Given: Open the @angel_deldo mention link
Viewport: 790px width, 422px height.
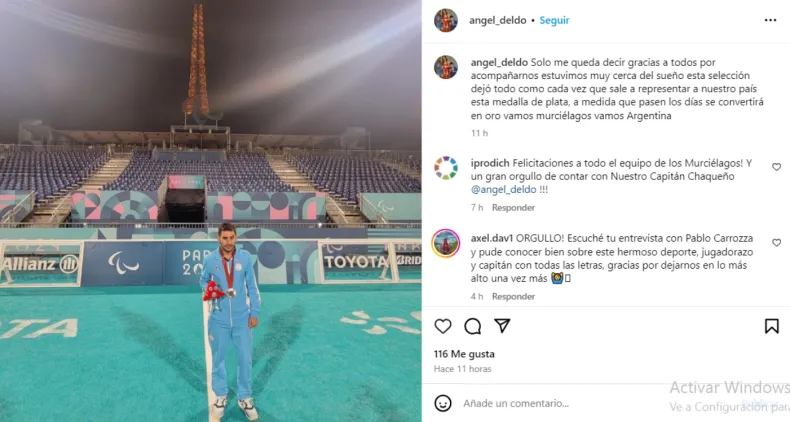Looking at the screenshot, I should (x=503, y=189).
